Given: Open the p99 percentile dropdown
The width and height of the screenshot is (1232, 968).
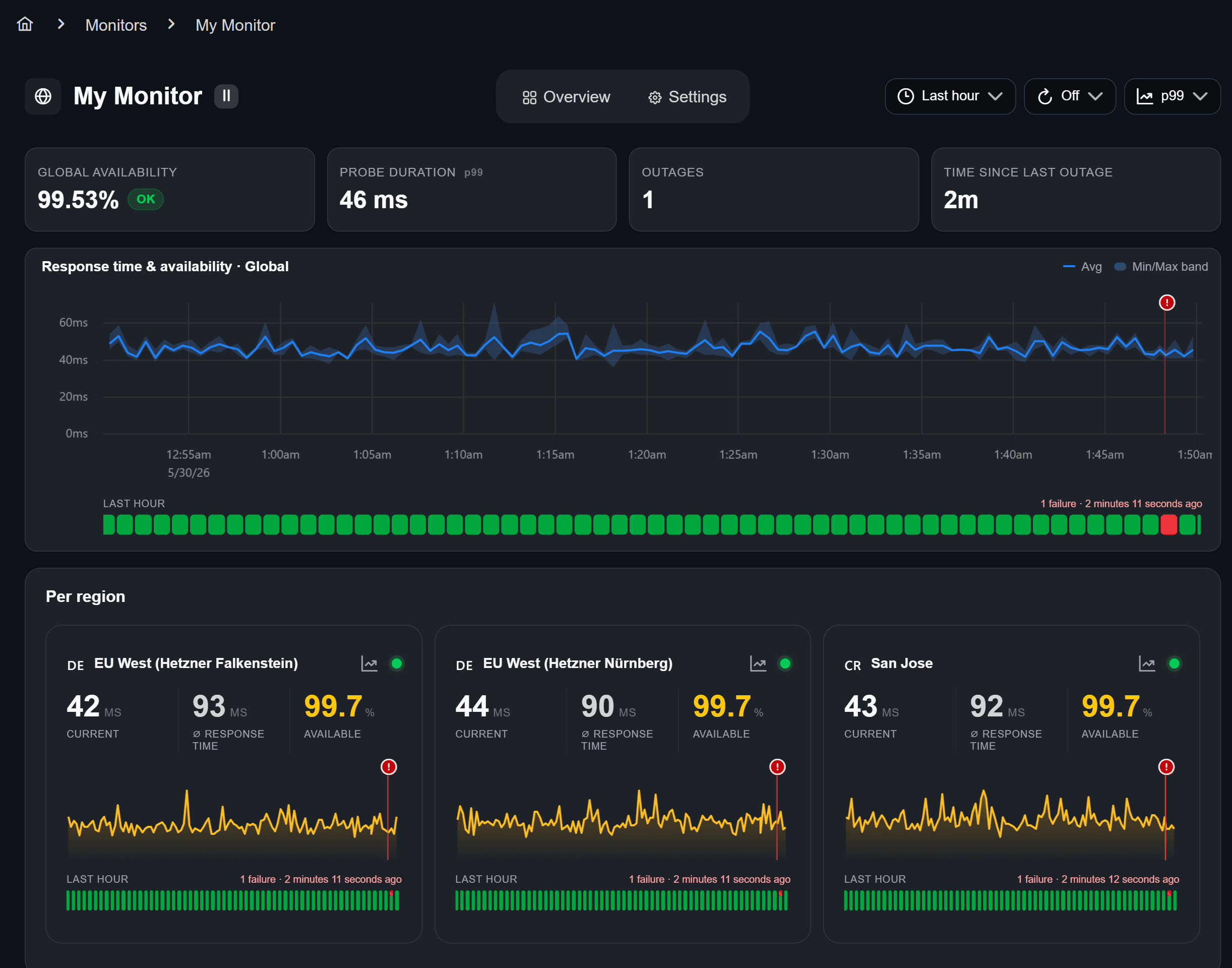Looking at the screenshot, I should [x=1172, y=96].
